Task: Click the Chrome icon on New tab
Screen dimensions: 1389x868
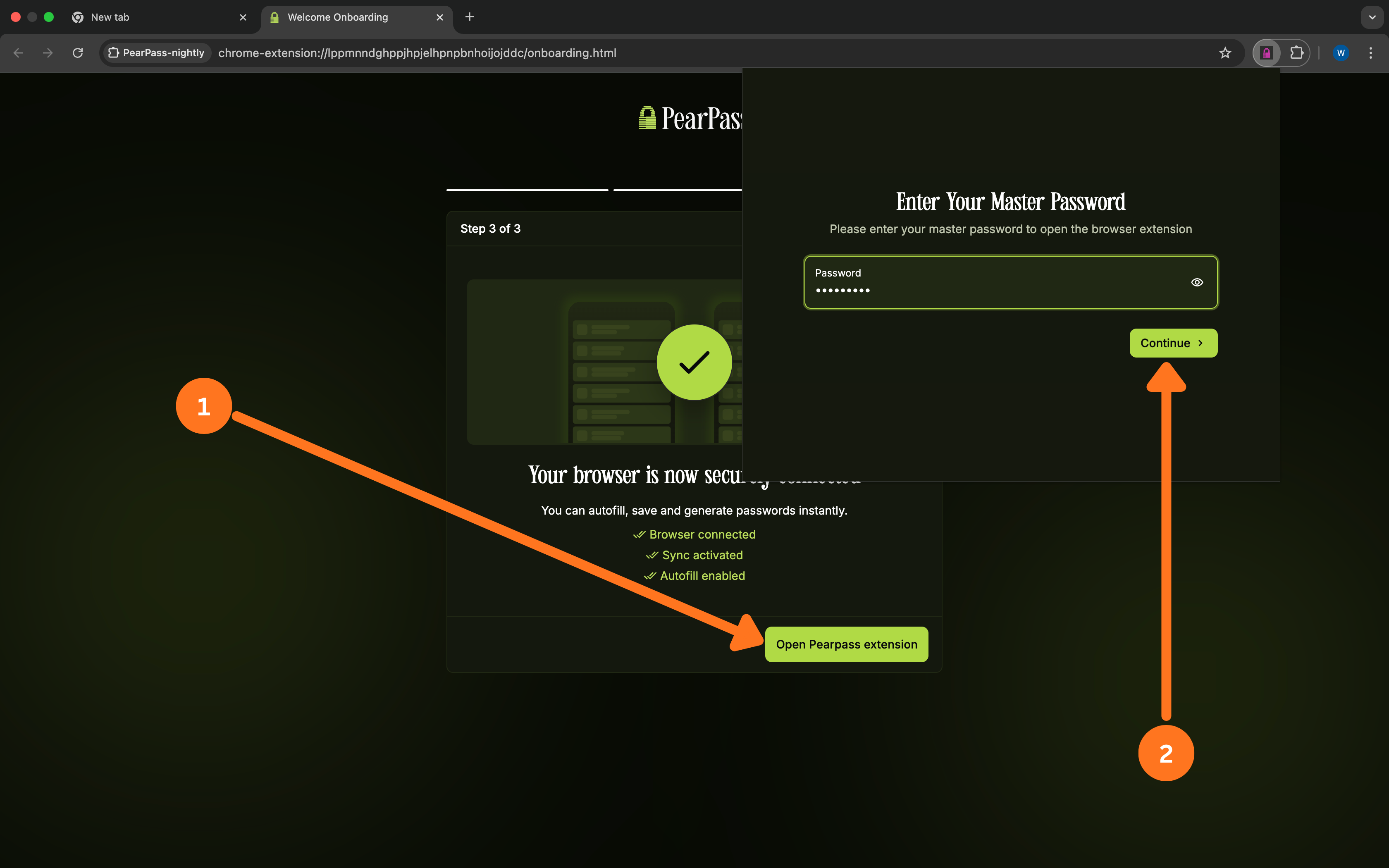Action: (x=77, y=17)
